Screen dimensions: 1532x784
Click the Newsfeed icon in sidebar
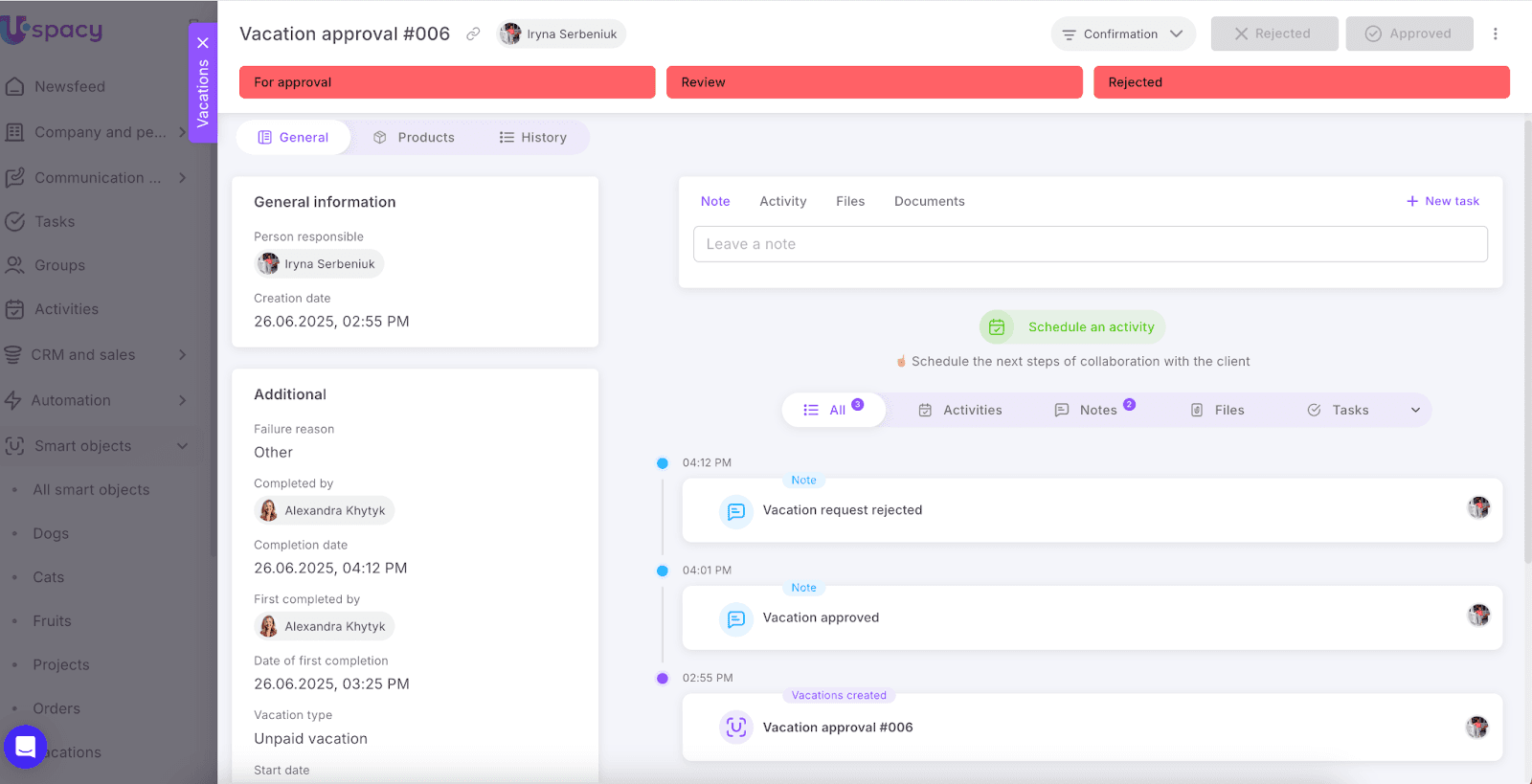(x=15, y=86)
